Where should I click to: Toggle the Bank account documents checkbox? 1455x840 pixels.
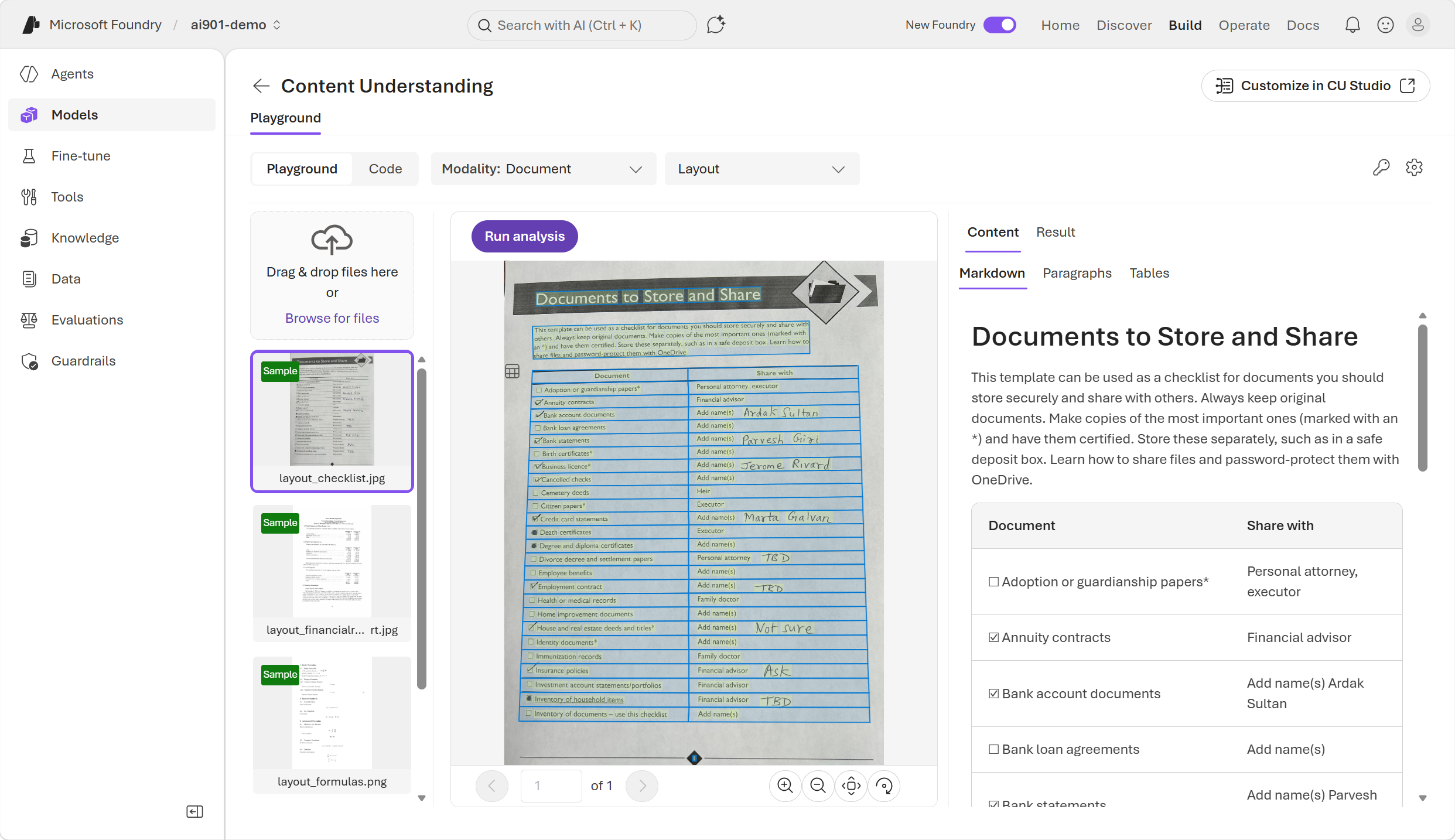(x=993, y=694)
